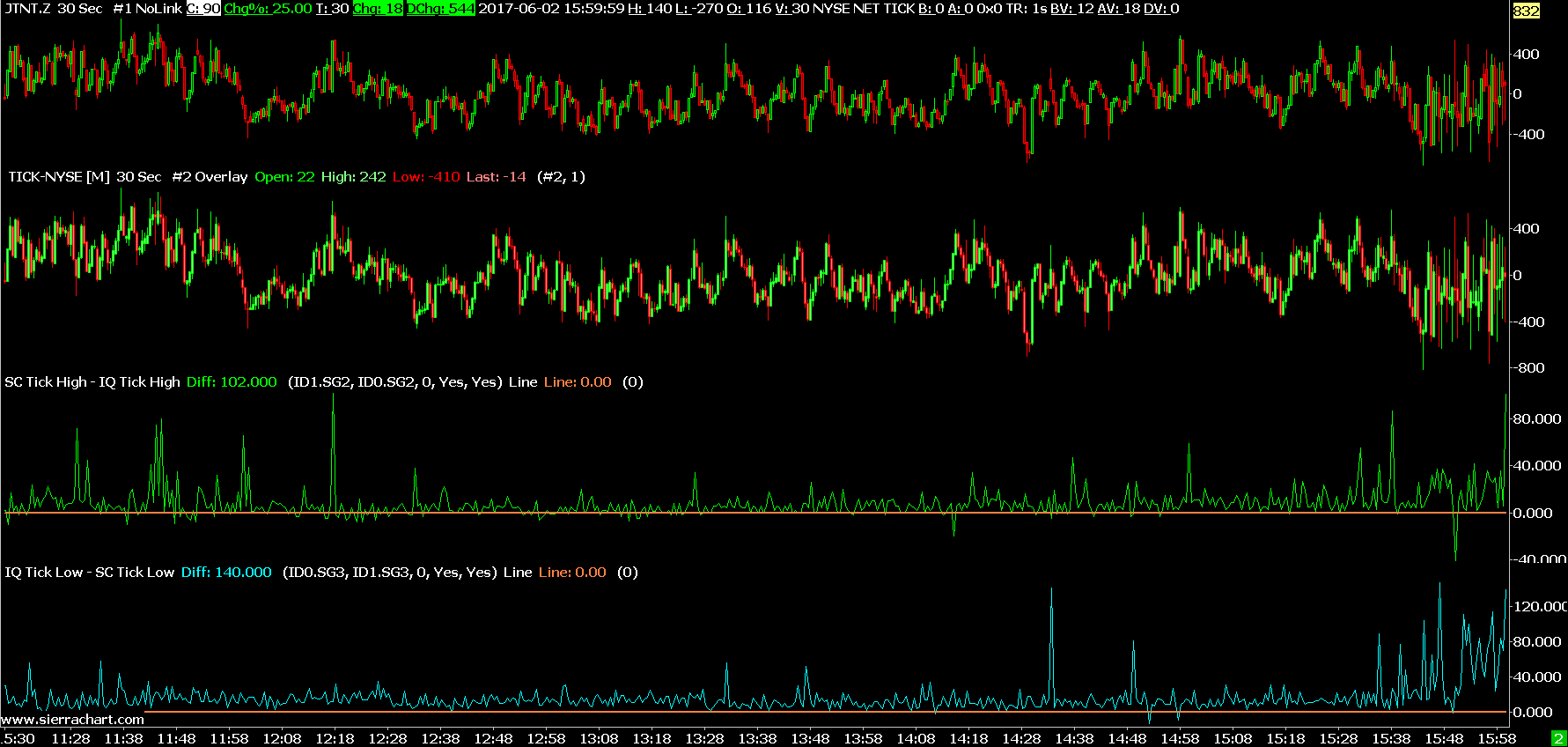The width and height of the screenshot is (1568, 747).
Task: Click the 13:48 time axis label
Action: pyautogui.click(x=810, y=739)
